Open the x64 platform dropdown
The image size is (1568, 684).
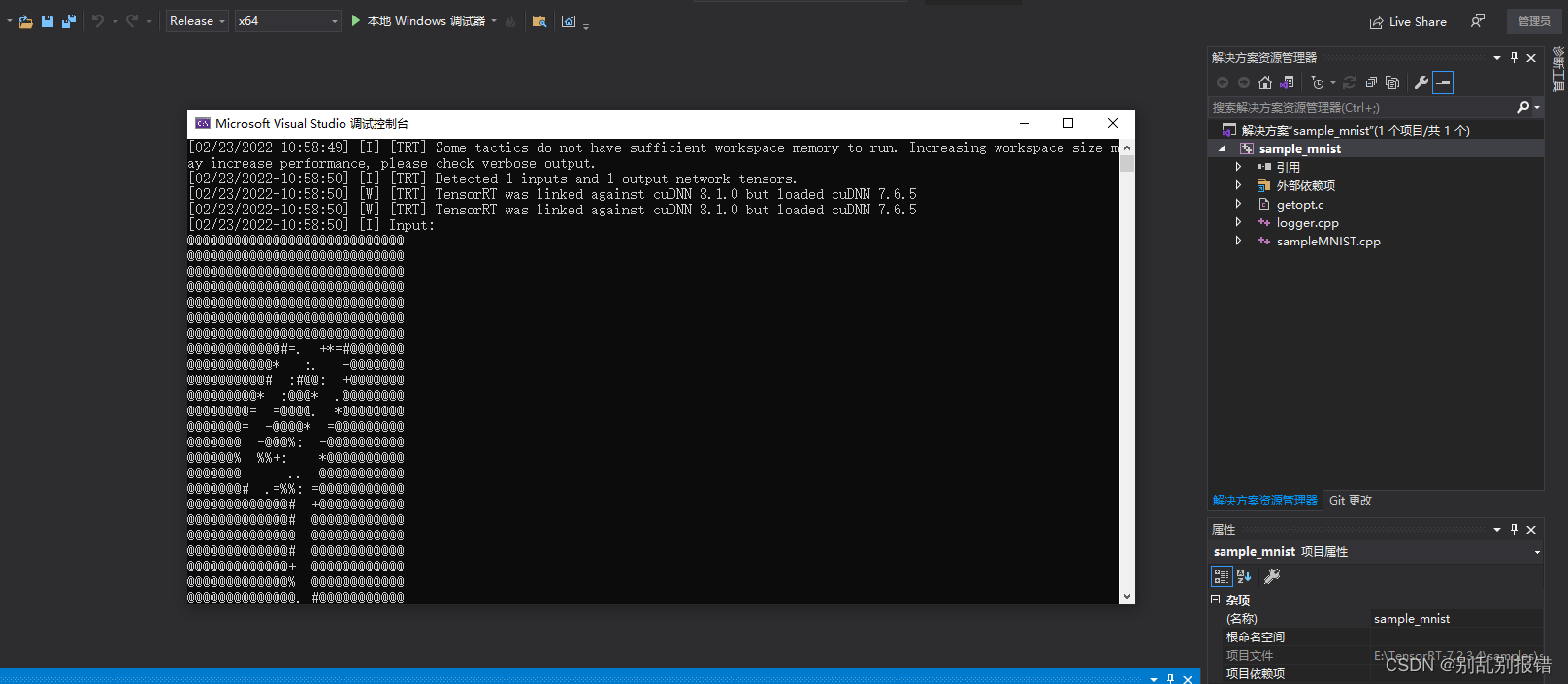(288, 21)
